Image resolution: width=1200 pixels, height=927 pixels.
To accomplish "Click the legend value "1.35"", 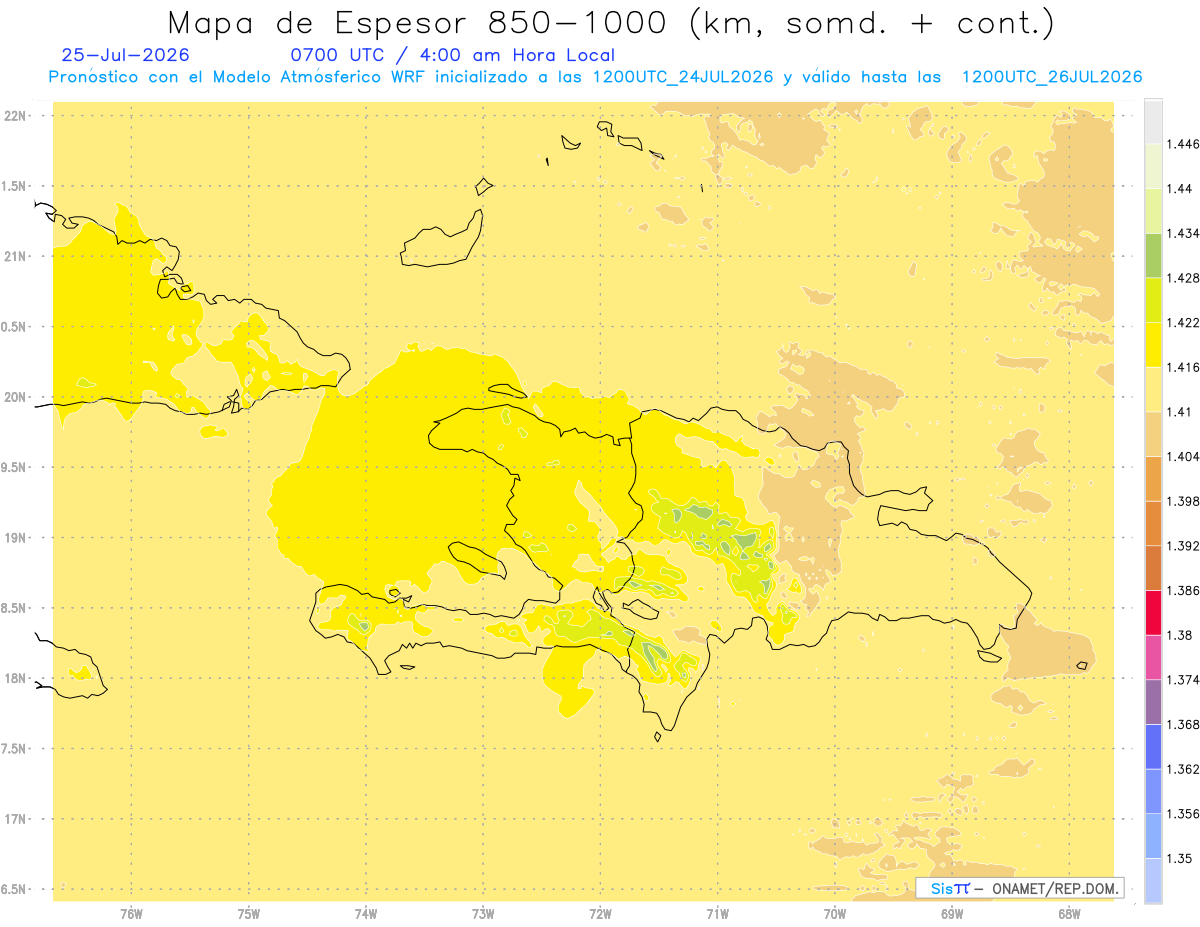I will [1180, 858].
